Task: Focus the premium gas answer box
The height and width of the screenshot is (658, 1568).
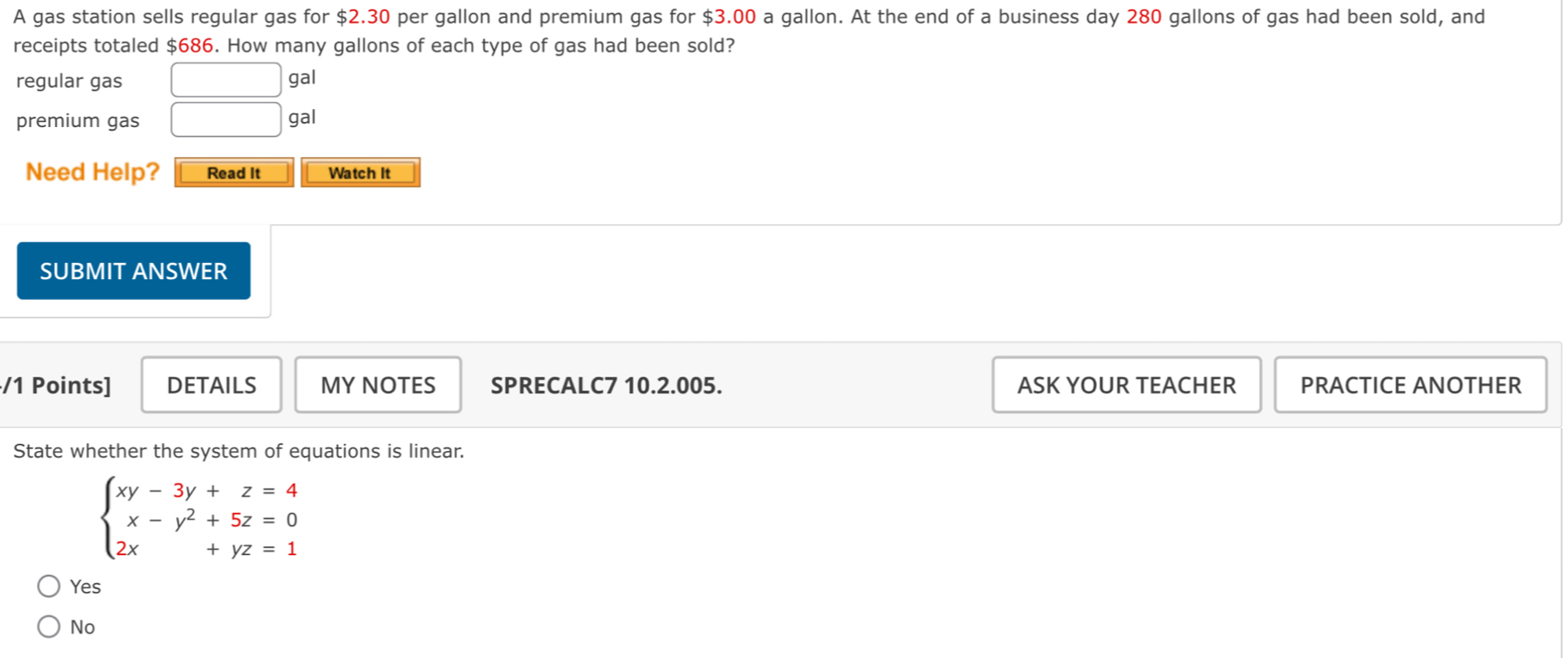Action: pyautogui.click(x=226, y=119)
